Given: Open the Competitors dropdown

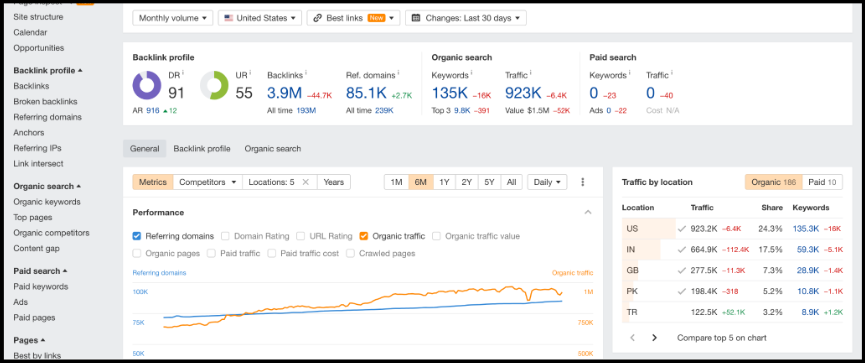Looking at the screenshot, I should click(x=208, y=182).
